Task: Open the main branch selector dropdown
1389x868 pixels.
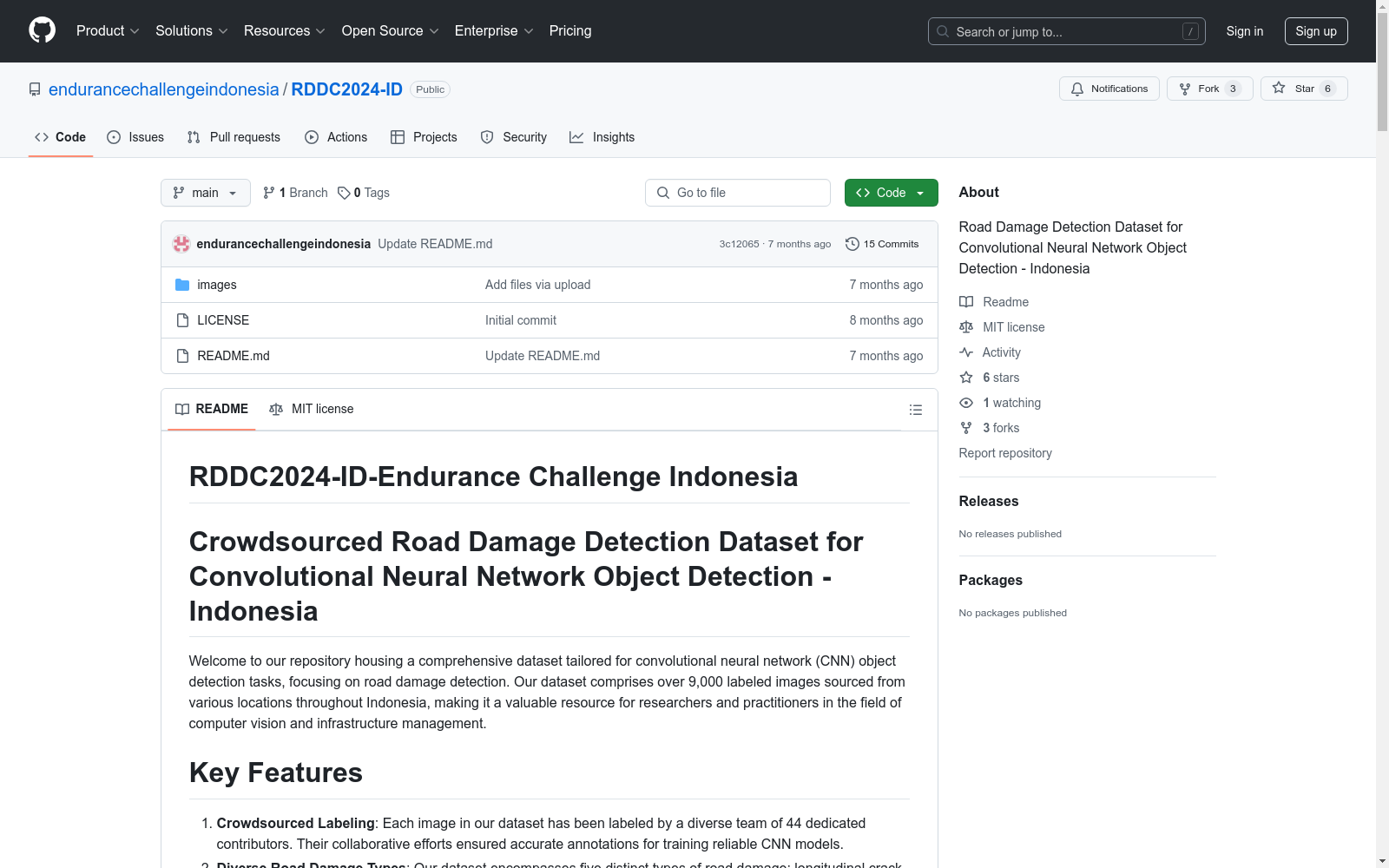Action: coord(206,193)
